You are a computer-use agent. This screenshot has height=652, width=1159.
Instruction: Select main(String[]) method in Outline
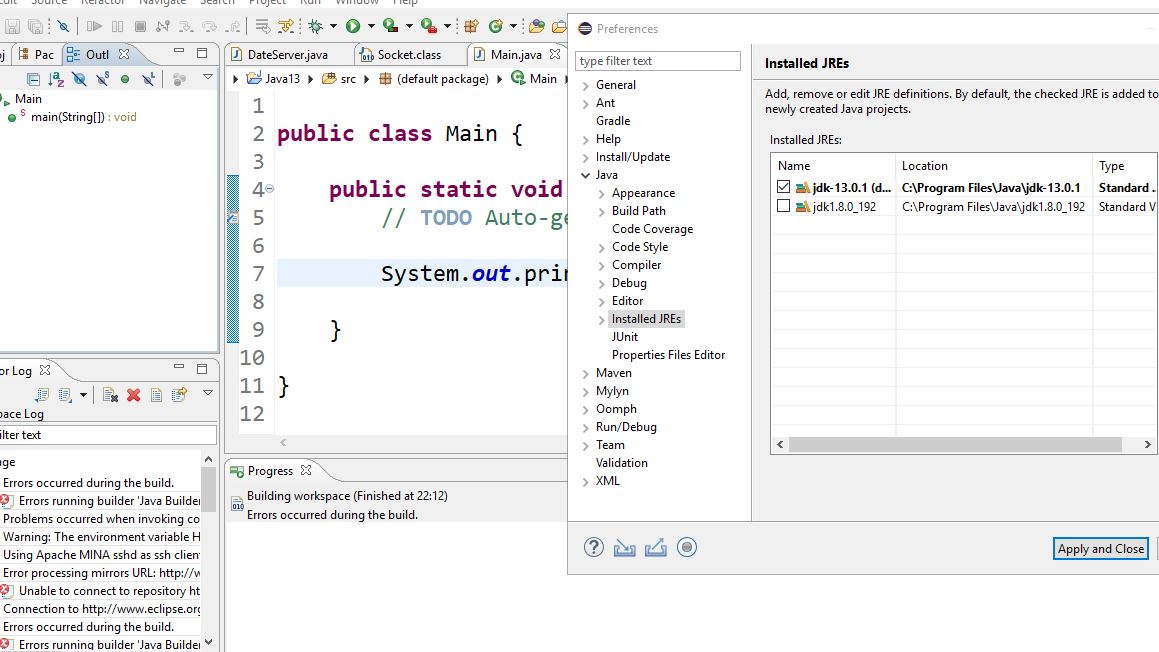83,117
